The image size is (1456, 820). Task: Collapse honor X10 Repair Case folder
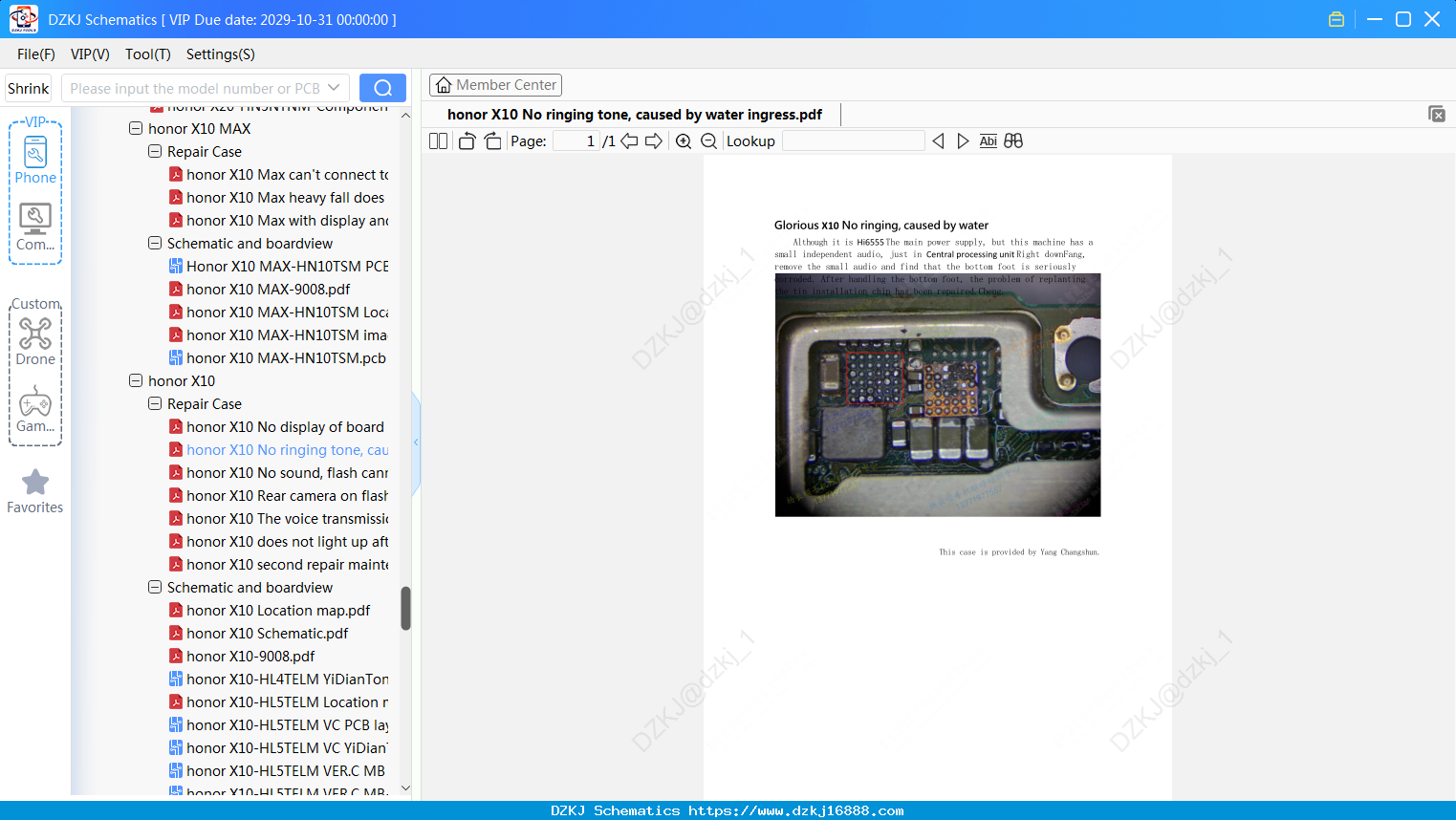(x=155, y=403)
